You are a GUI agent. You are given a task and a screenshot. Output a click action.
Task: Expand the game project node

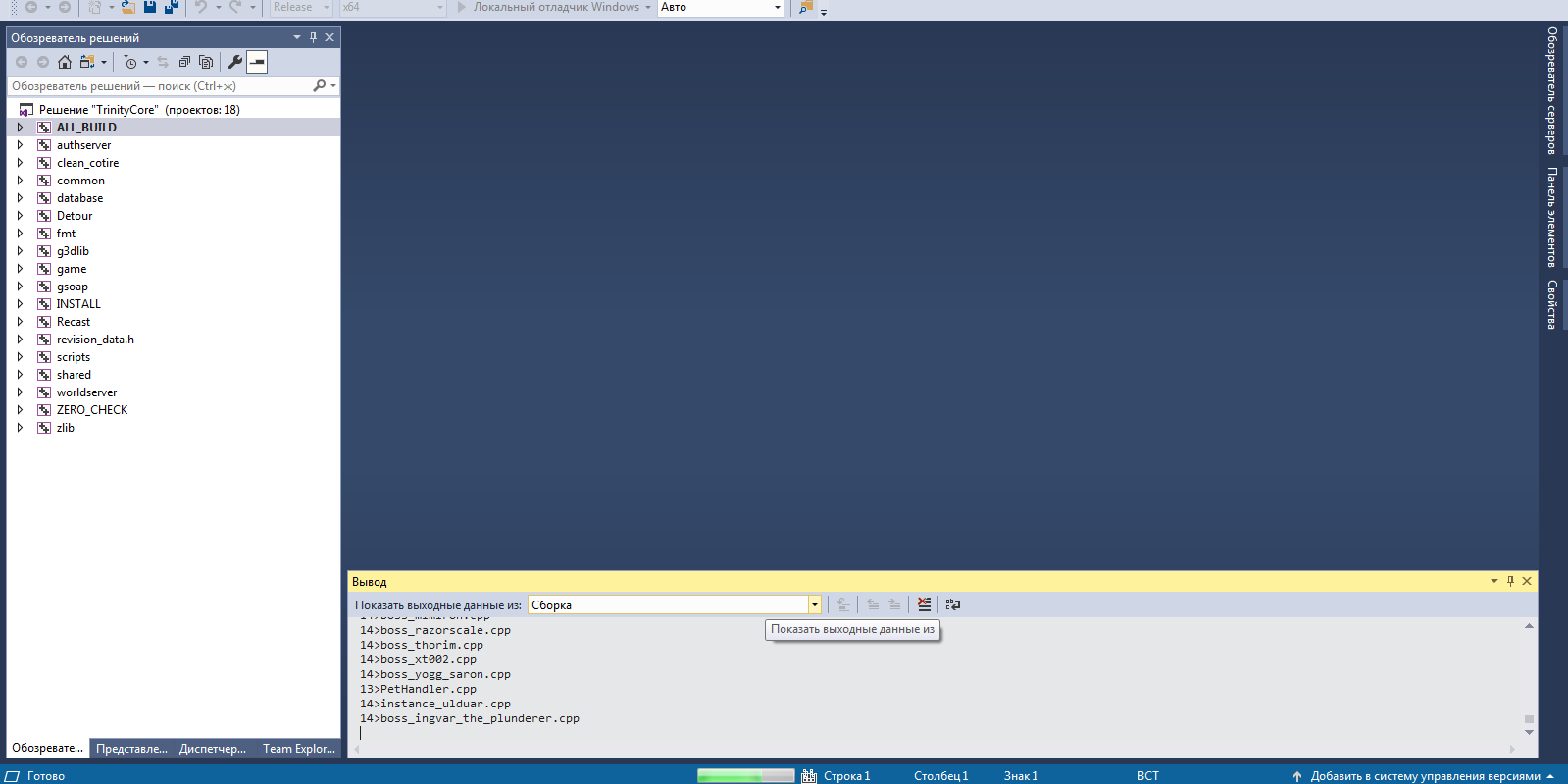pyautogui.click(x=20, y=269)
